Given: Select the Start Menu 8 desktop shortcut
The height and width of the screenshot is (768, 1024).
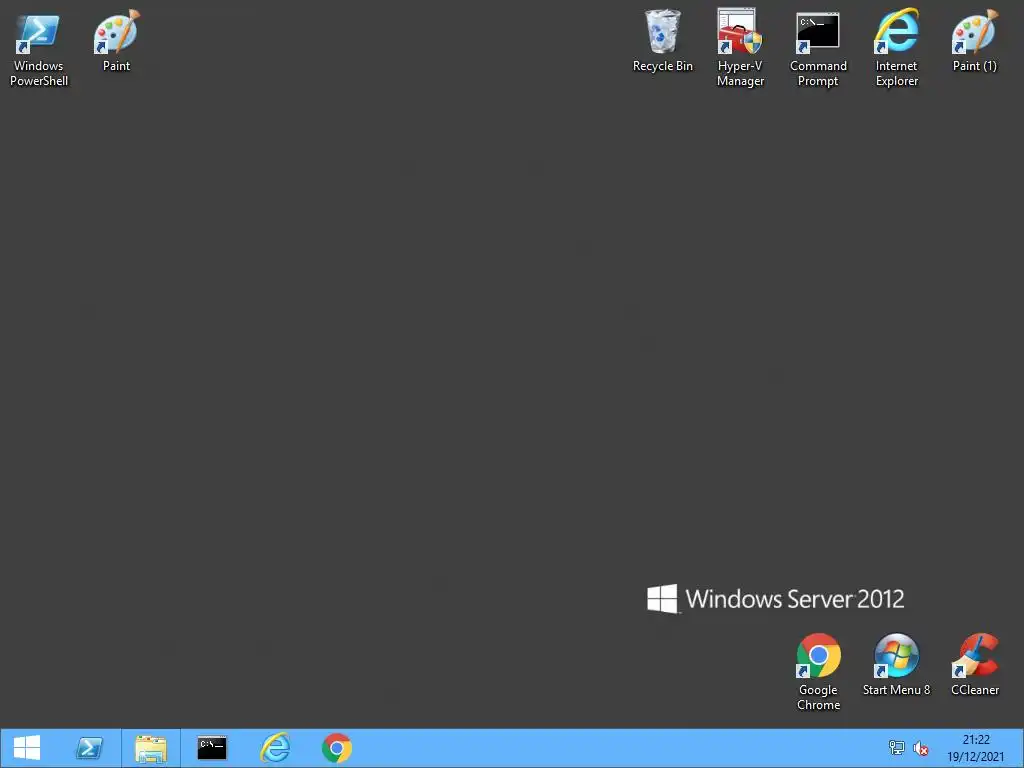Looking at the screenshot, I should [896, 665].
